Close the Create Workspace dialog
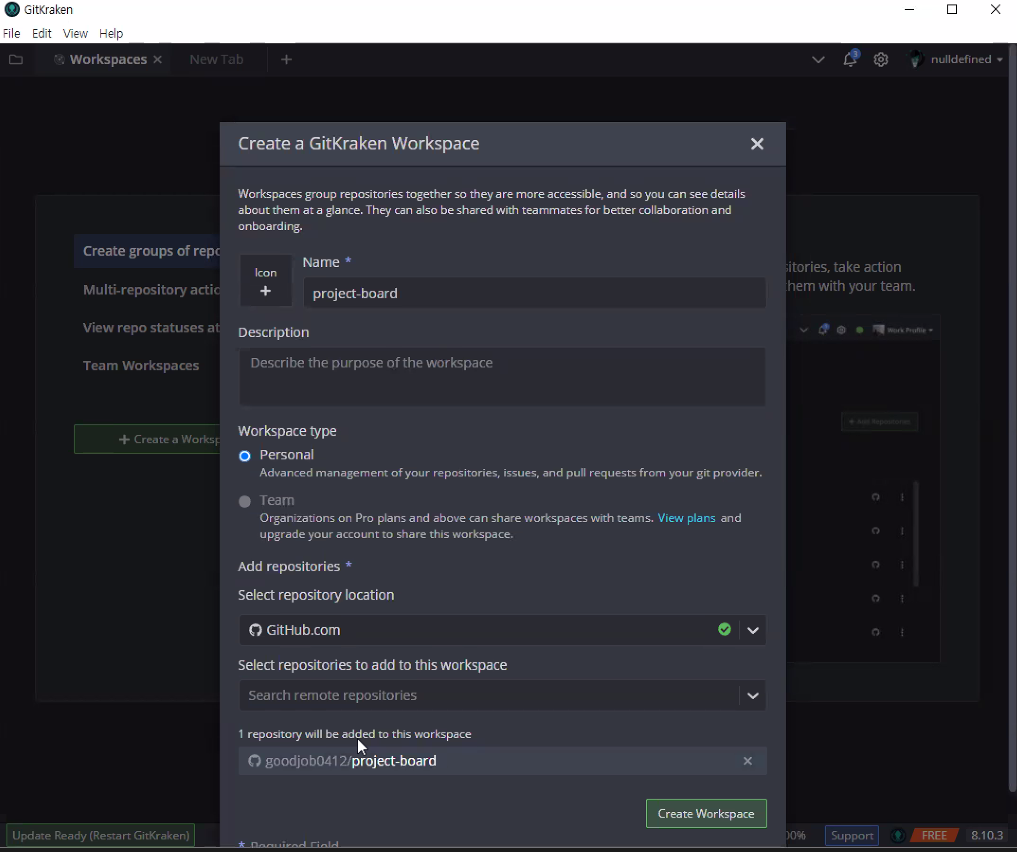 point(757,144)
